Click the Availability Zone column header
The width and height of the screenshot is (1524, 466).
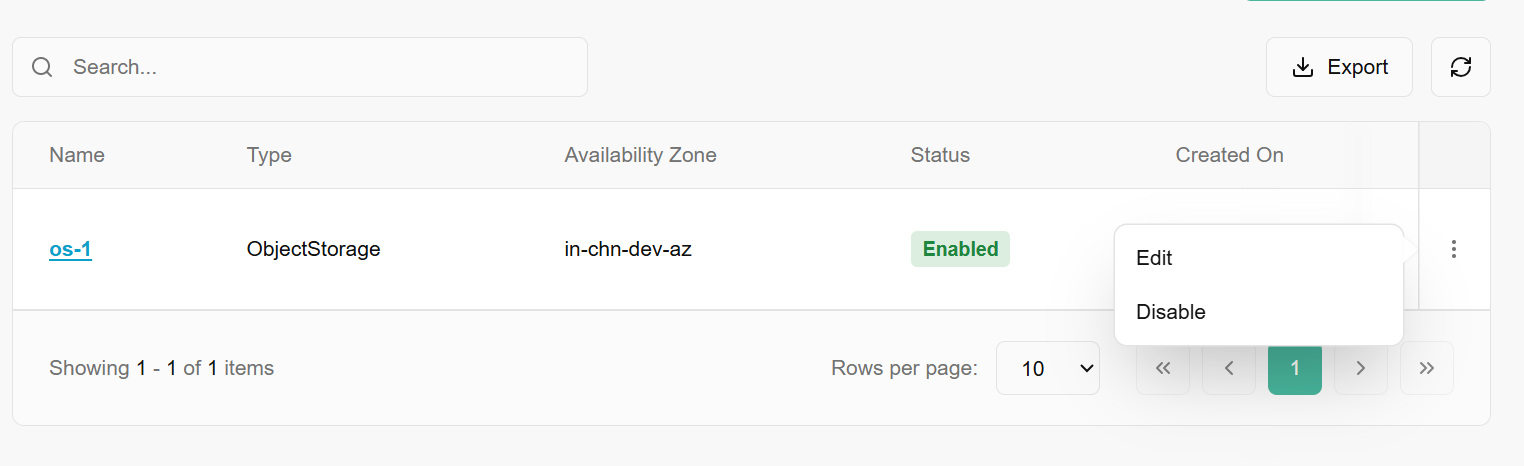pos(640,155)
